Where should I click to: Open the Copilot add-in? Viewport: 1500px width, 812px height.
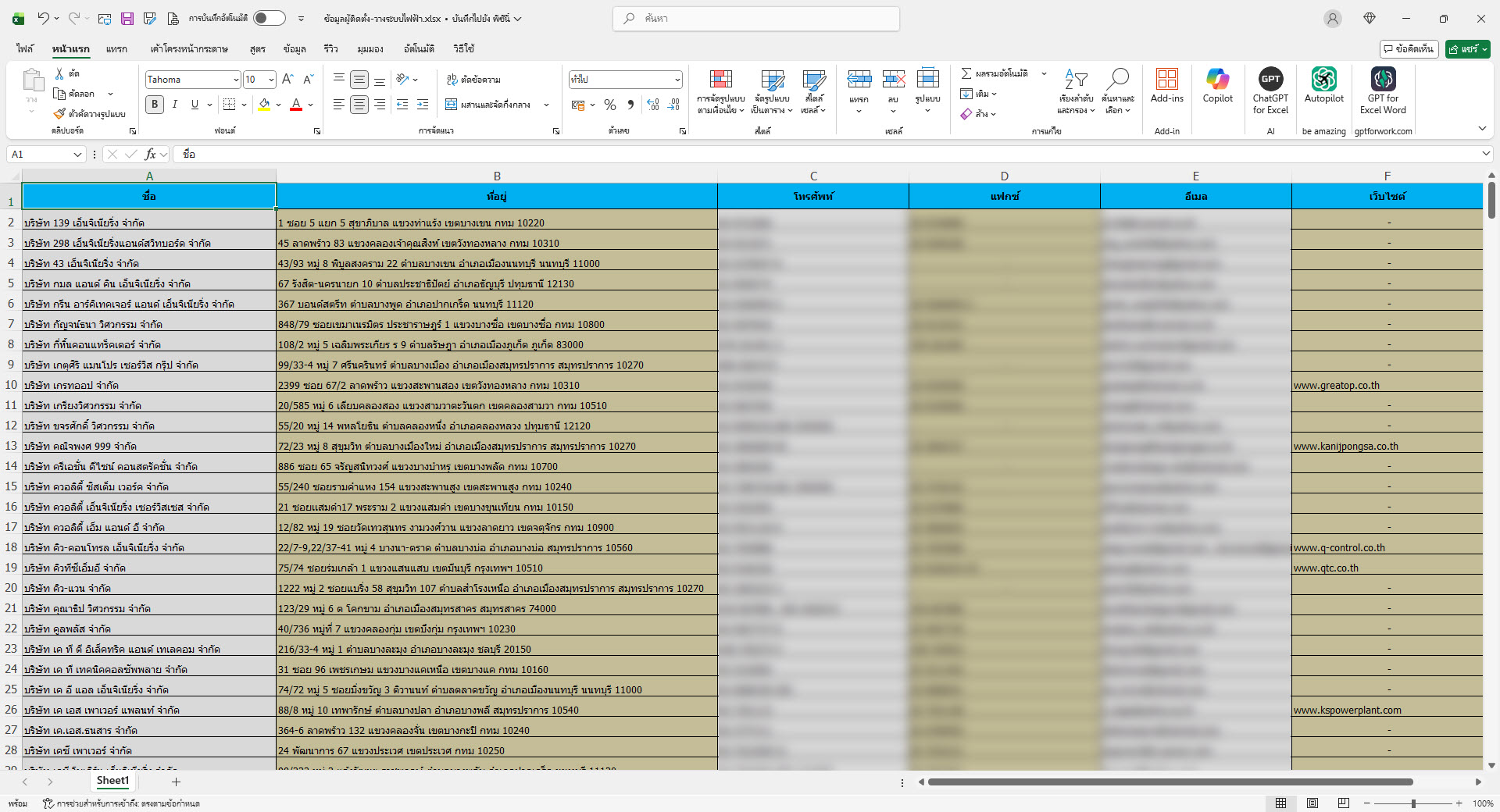tap(1217, 86)
